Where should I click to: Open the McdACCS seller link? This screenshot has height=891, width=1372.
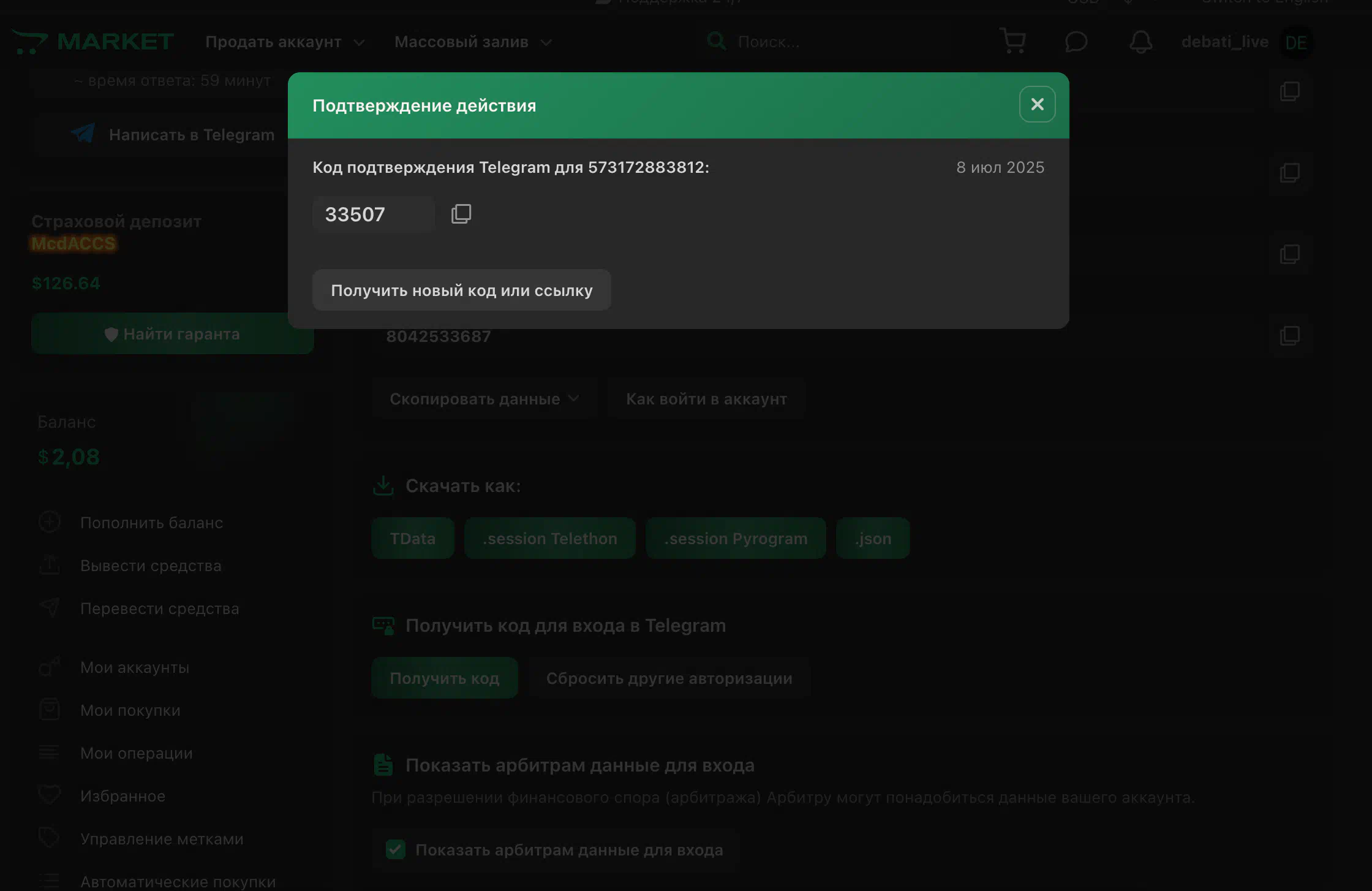[73, 244]
